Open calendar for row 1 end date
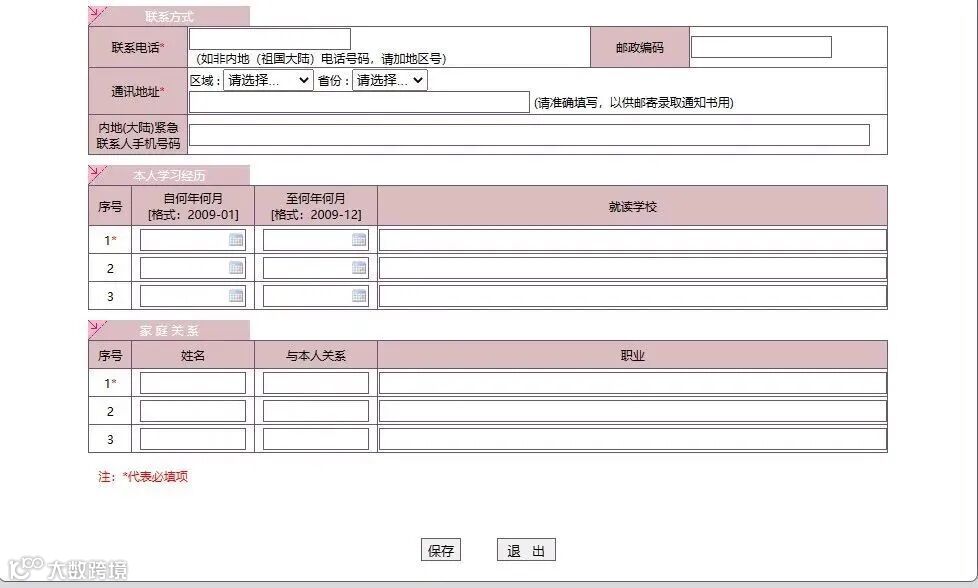Viewport: 978px width, 588px height. coord(359,240)
